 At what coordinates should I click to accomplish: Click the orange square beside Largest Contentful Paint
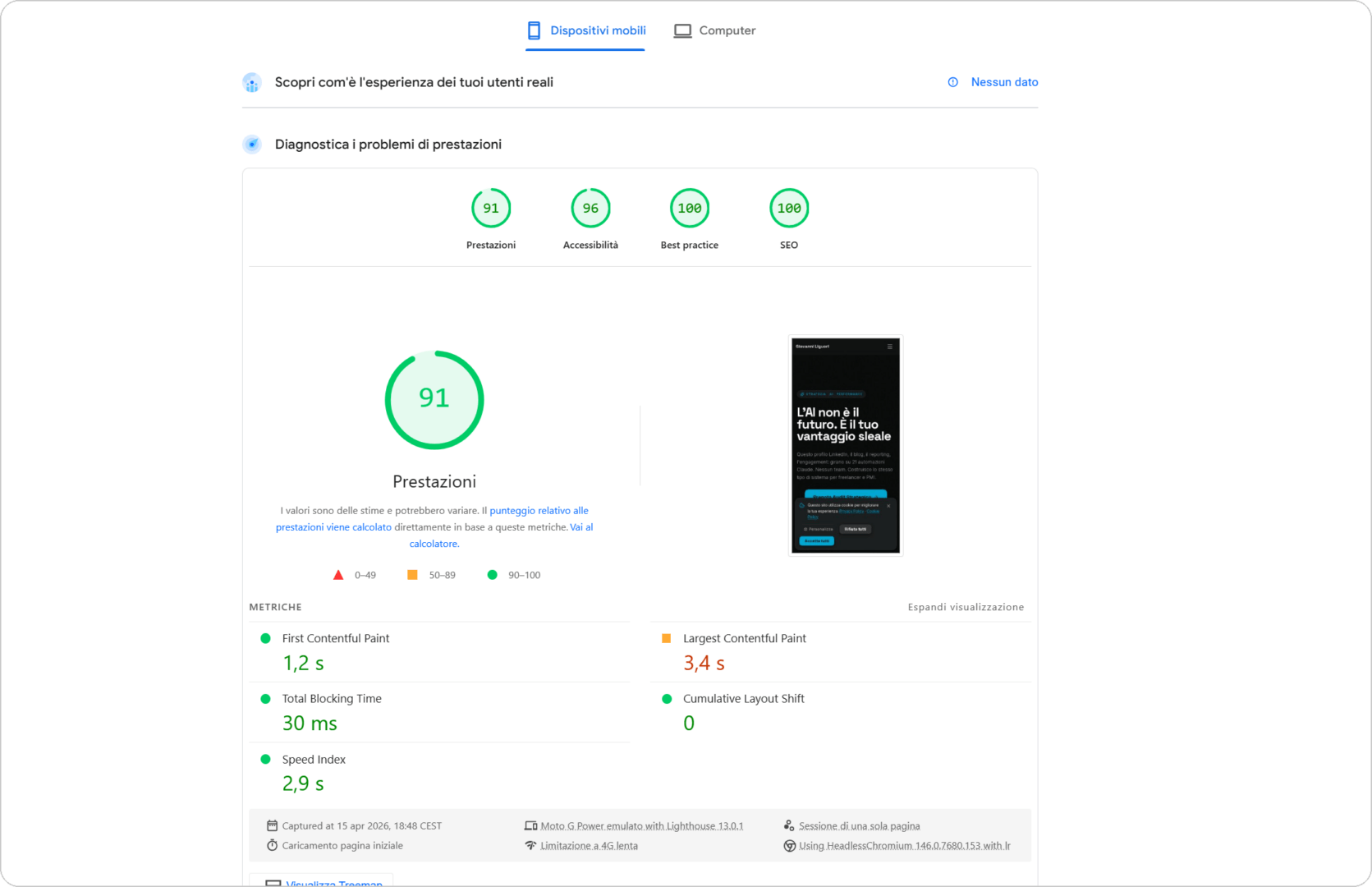(666, 638)
